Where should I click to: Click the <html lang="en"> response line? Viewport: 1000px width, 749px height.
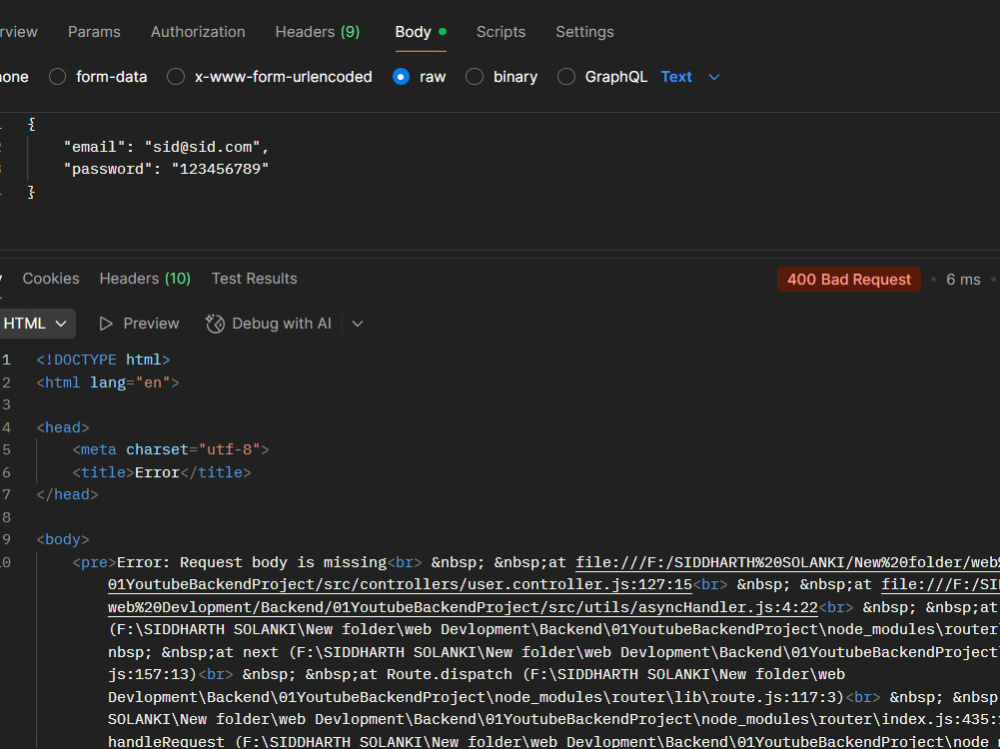coord(108,383)
